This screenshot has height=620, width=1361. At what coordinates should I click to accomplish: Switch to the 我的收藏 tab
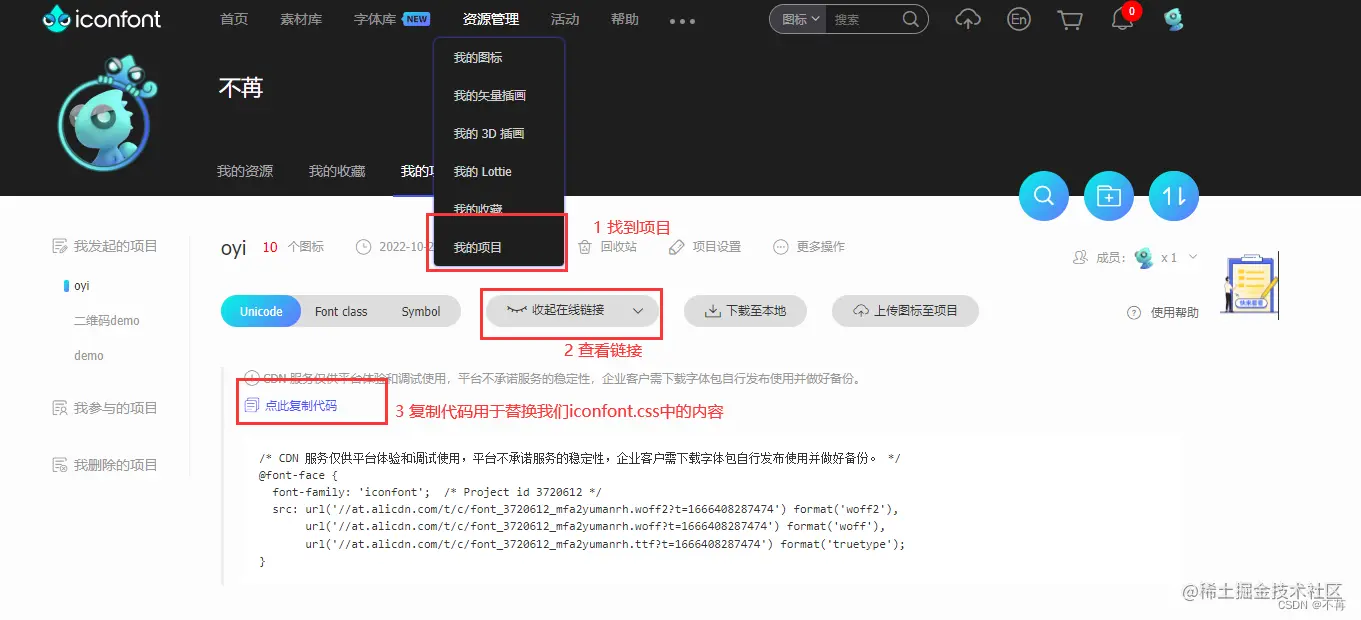coord(337,170)
